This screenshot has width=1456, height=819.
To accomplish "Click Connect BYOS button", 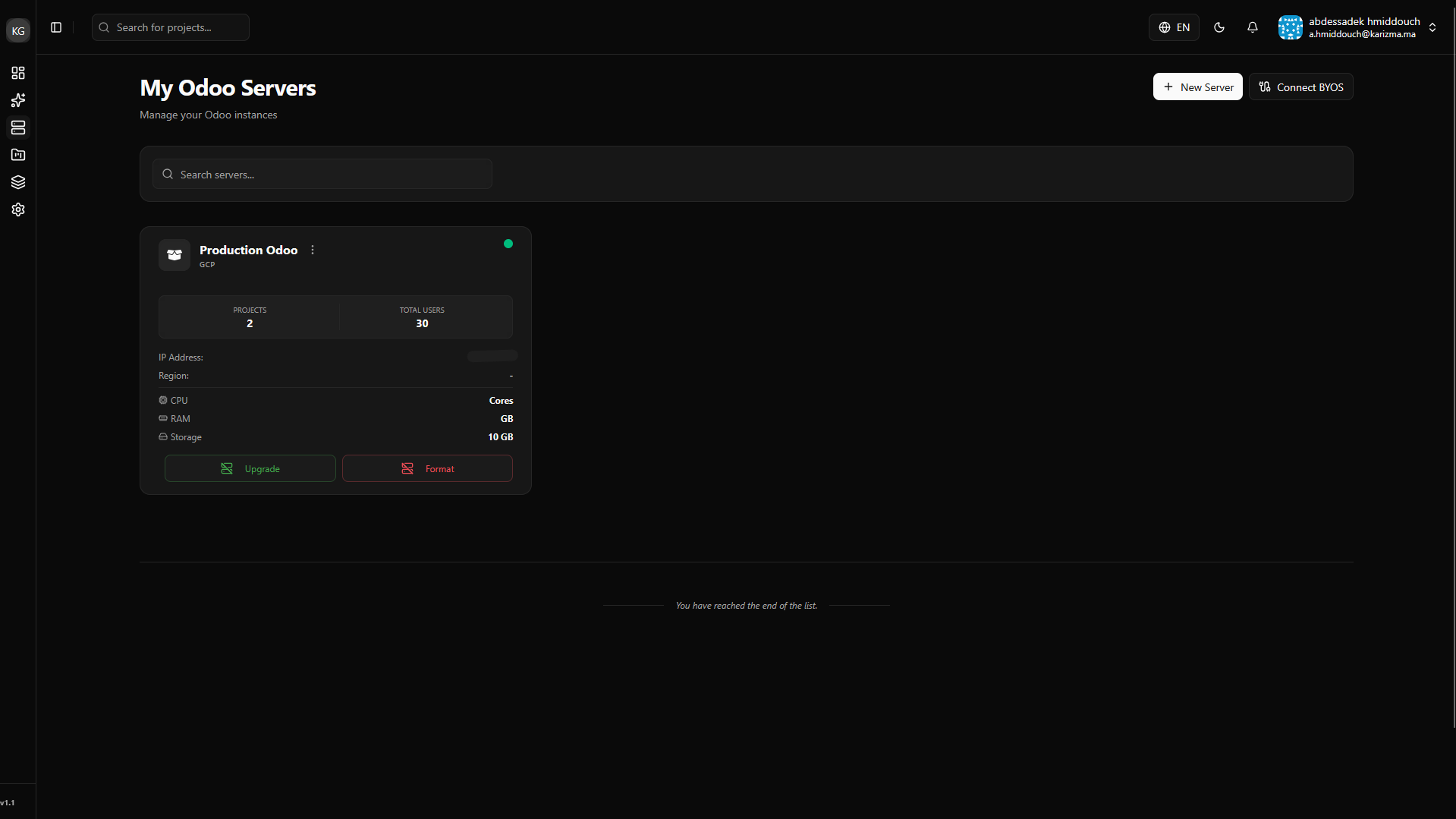I will [x=1301, y=87].
